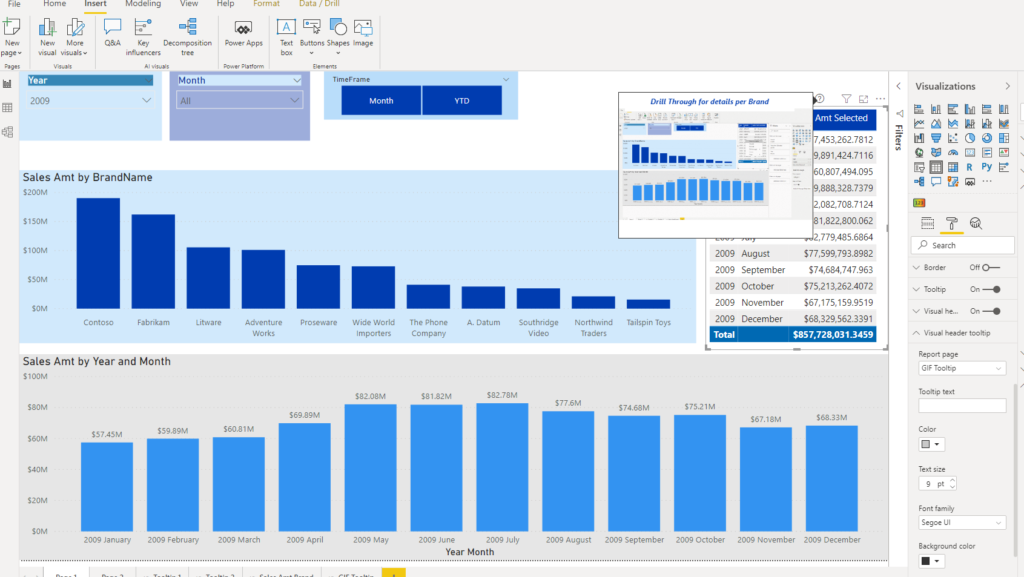The height and width of the screenshot is (577, 1024).
Task: Choose Treemap visualization
Action: pyautogui.click(x=1004, y=138)
